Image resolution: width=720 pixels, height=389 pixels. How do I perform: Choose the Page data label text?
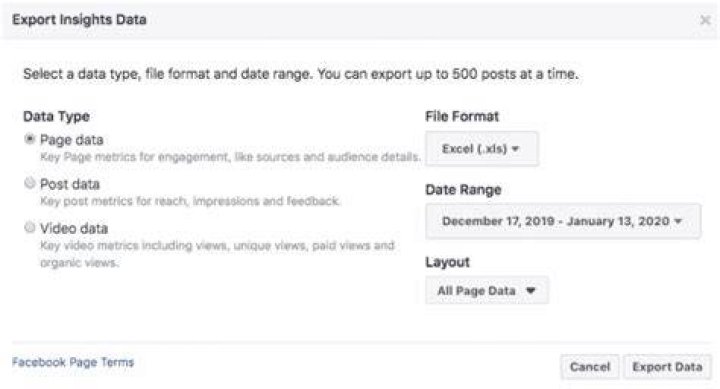coord(72,140)
